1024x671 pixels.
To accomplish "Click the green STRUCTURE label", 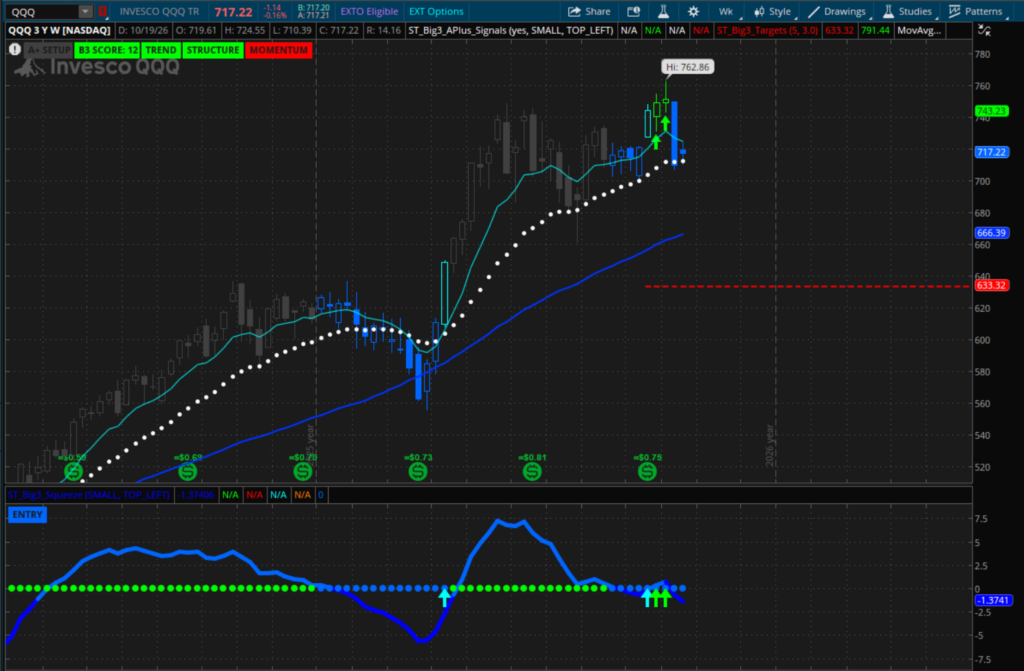I will click(213, 50).
